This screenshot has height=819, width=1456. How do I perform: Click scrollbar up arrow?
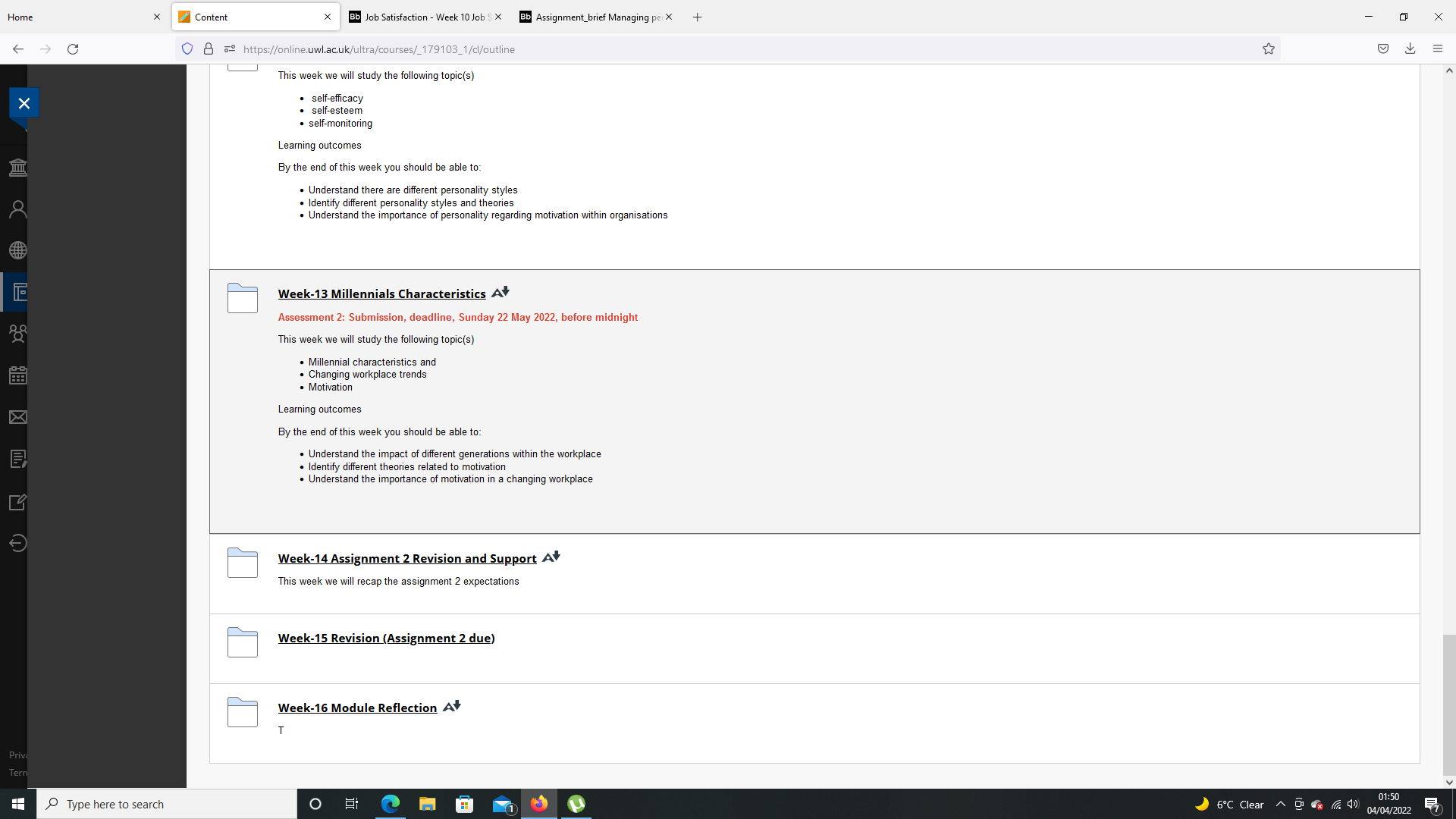(1449, 71)
